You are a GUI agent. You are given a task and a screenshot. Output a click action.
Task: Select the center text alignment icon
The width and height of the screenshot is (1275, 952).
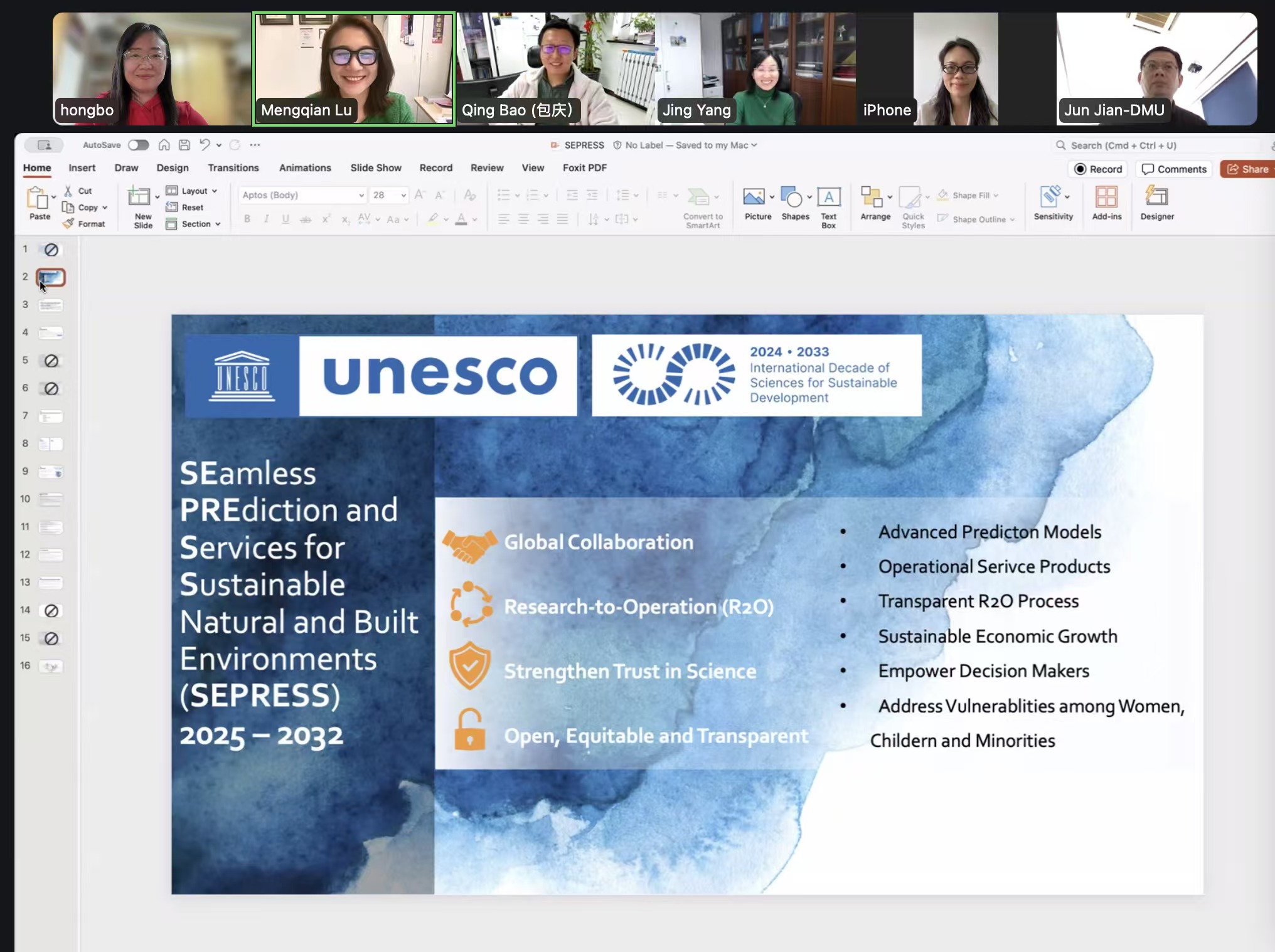pyautogui.click(x=523, y=219)
